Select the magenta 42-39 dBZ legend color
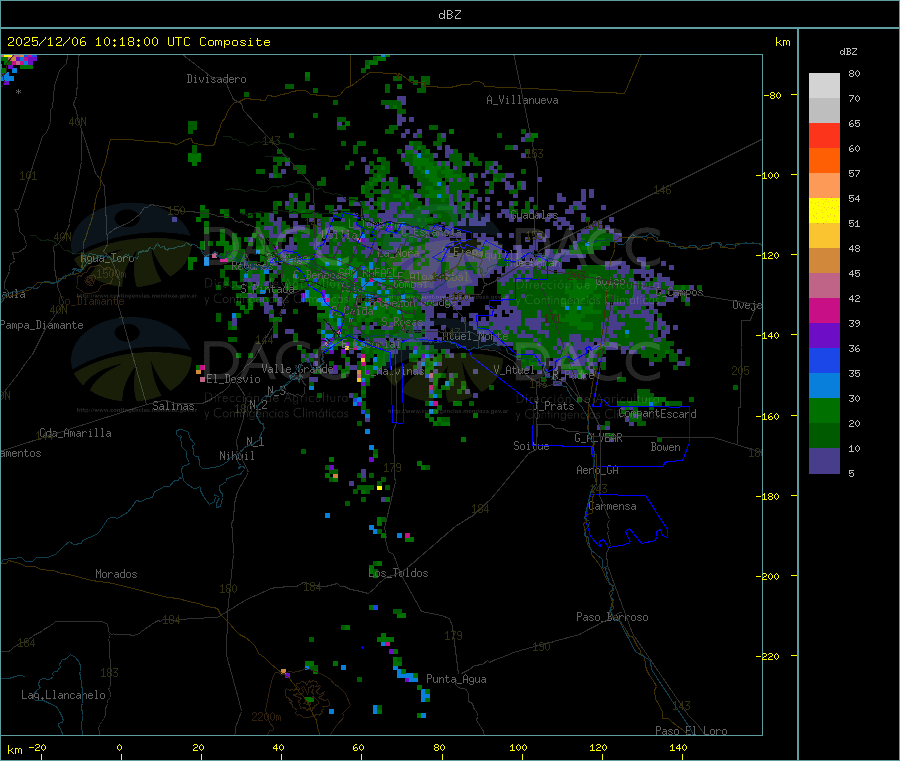The height and width of the screenshot is (761, 900). pos(824,310)
